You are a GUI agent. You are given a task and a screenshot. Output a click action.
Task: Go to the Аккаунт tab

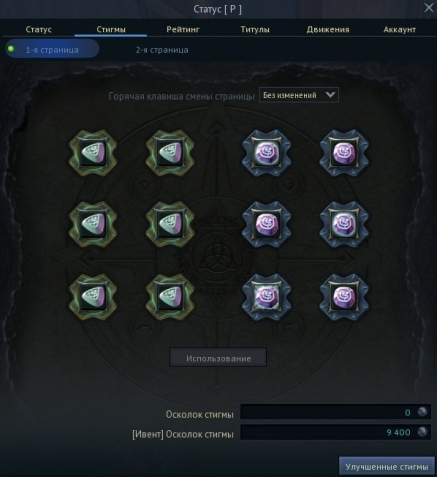[399, 29]
